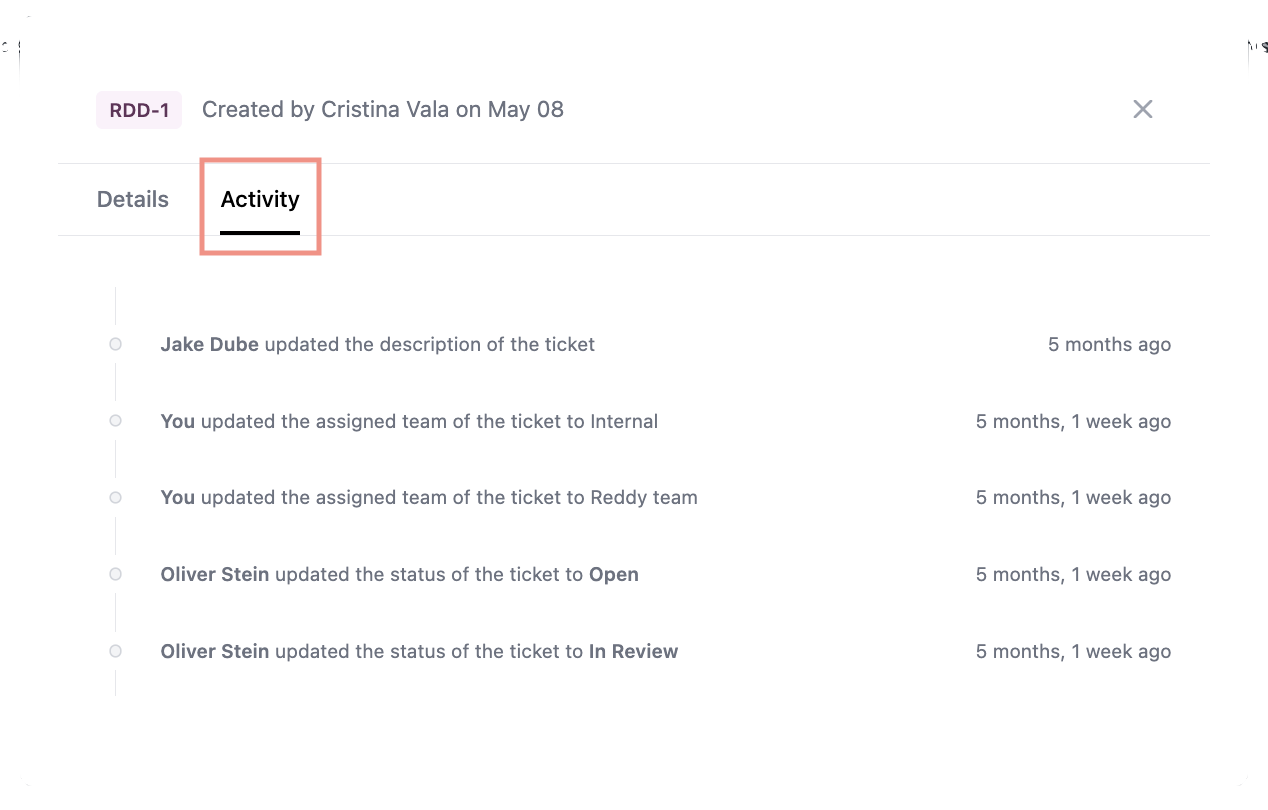Click the timeline dot next to the Open status change
This screenshot has height=810, width=1268.
pos(115,574)
